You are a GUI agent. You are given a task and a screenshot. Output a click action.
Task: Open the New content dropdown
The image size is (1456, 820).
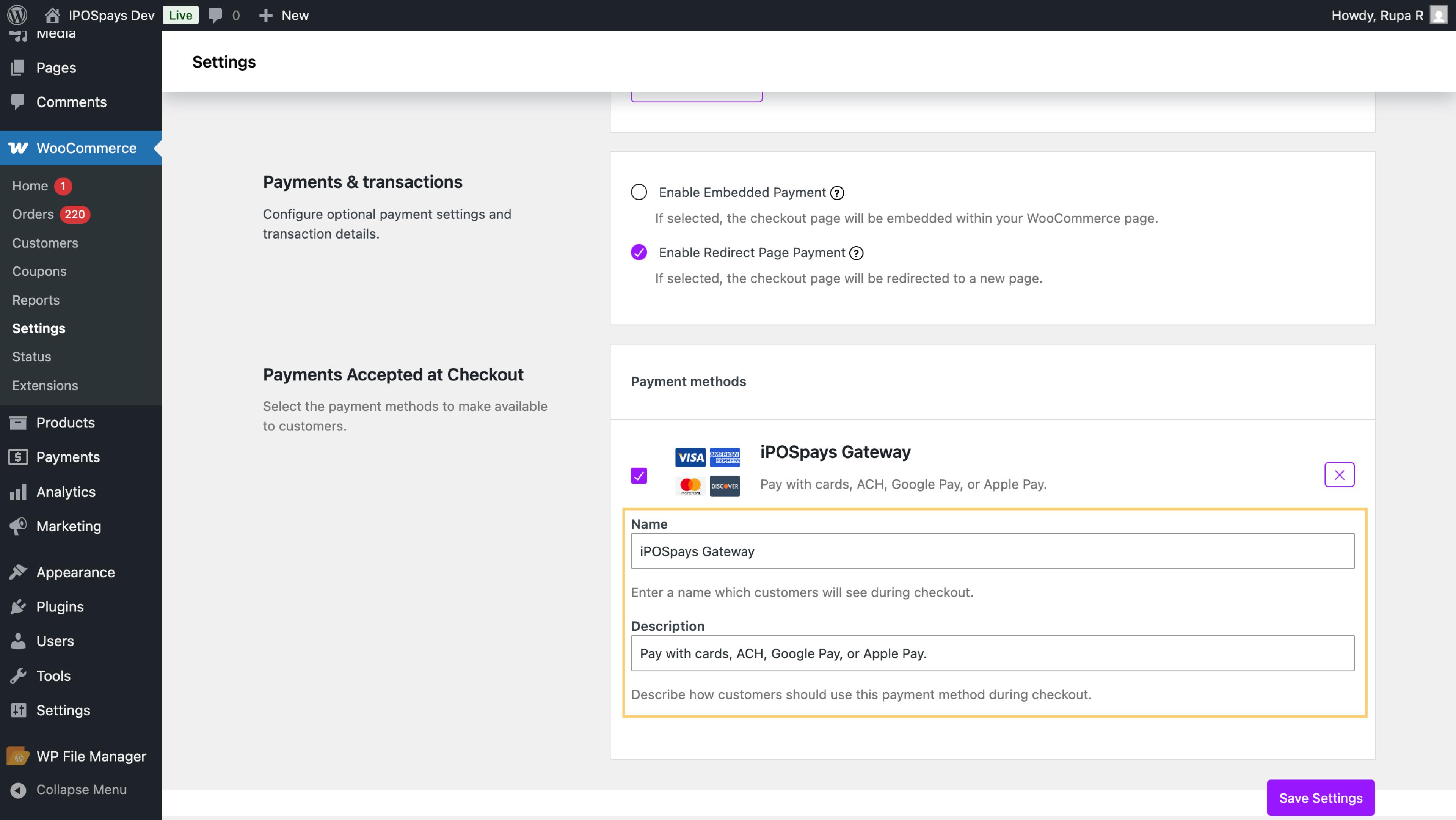click(284, 15)
